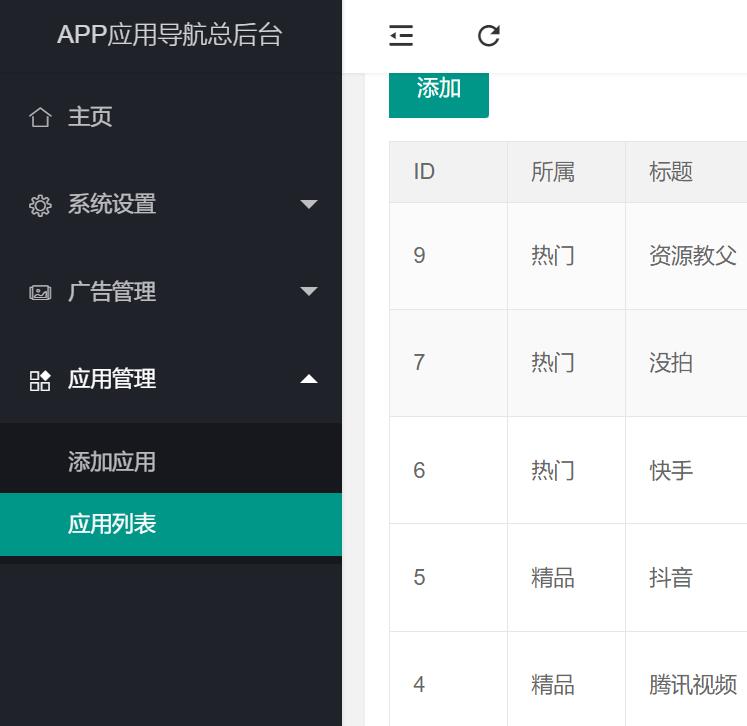Click the sidebar collapse icon in header
Screen dimensions: 747x726
(x=401, y=36)
